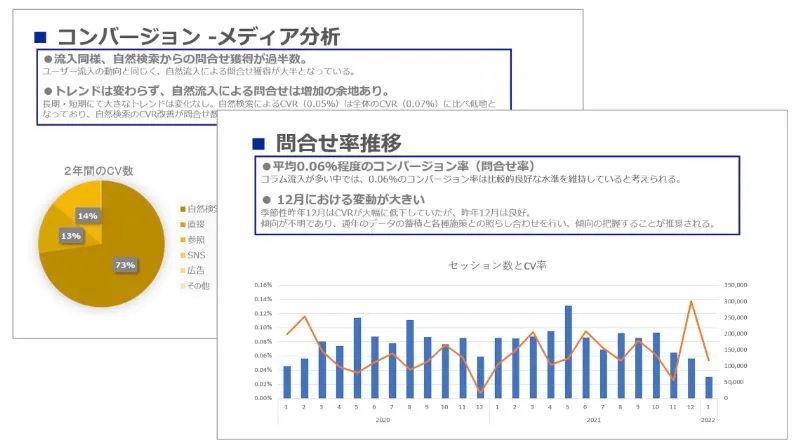Screen dimensions: 800x448
Task: Select heading 流入同様、自然検索からの問合せ獲得が過半数
Action: tap(176, 59)
